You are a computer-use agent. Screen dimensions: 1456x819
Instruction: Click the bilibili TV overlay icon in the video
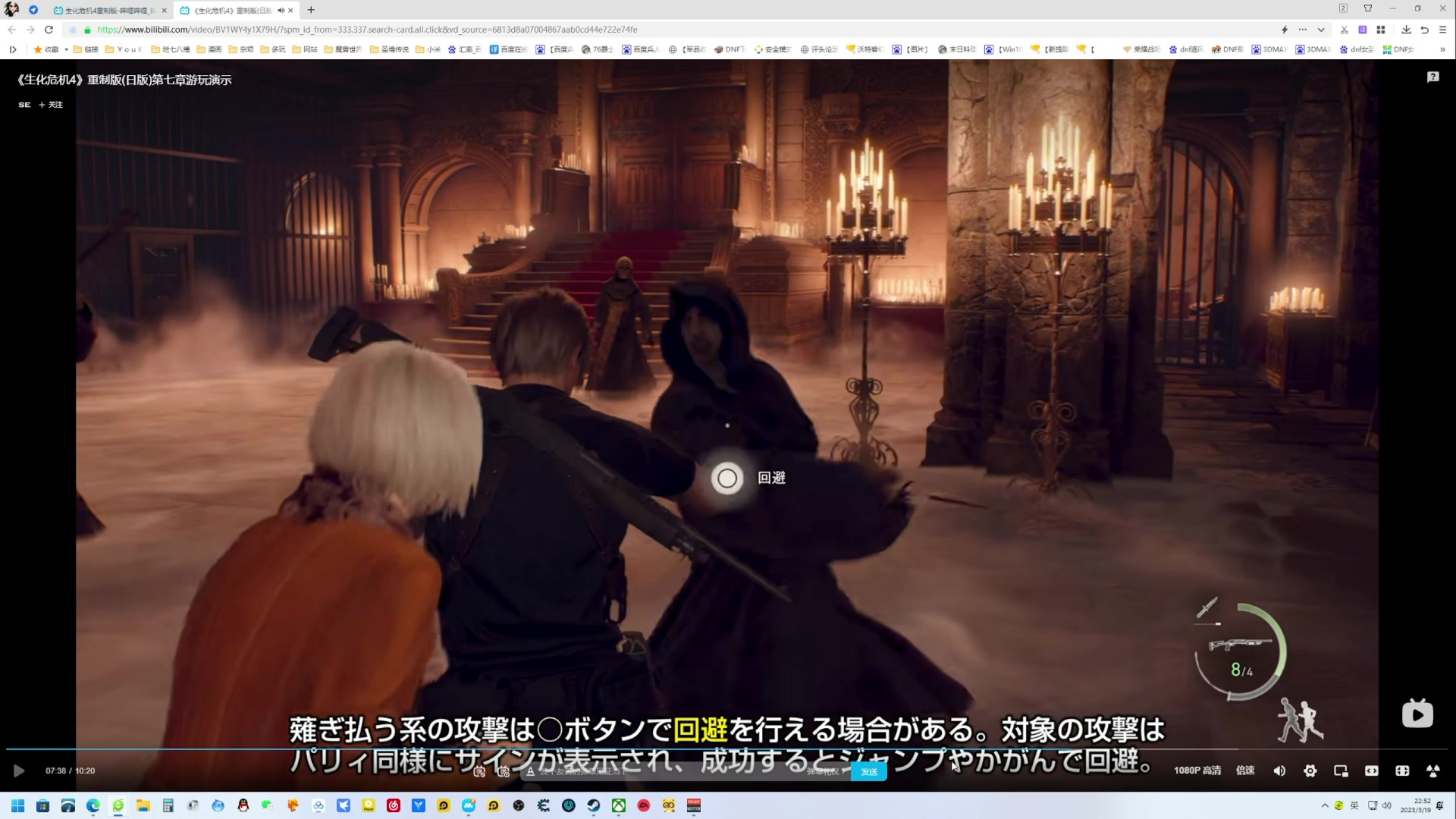[1417, 714]
